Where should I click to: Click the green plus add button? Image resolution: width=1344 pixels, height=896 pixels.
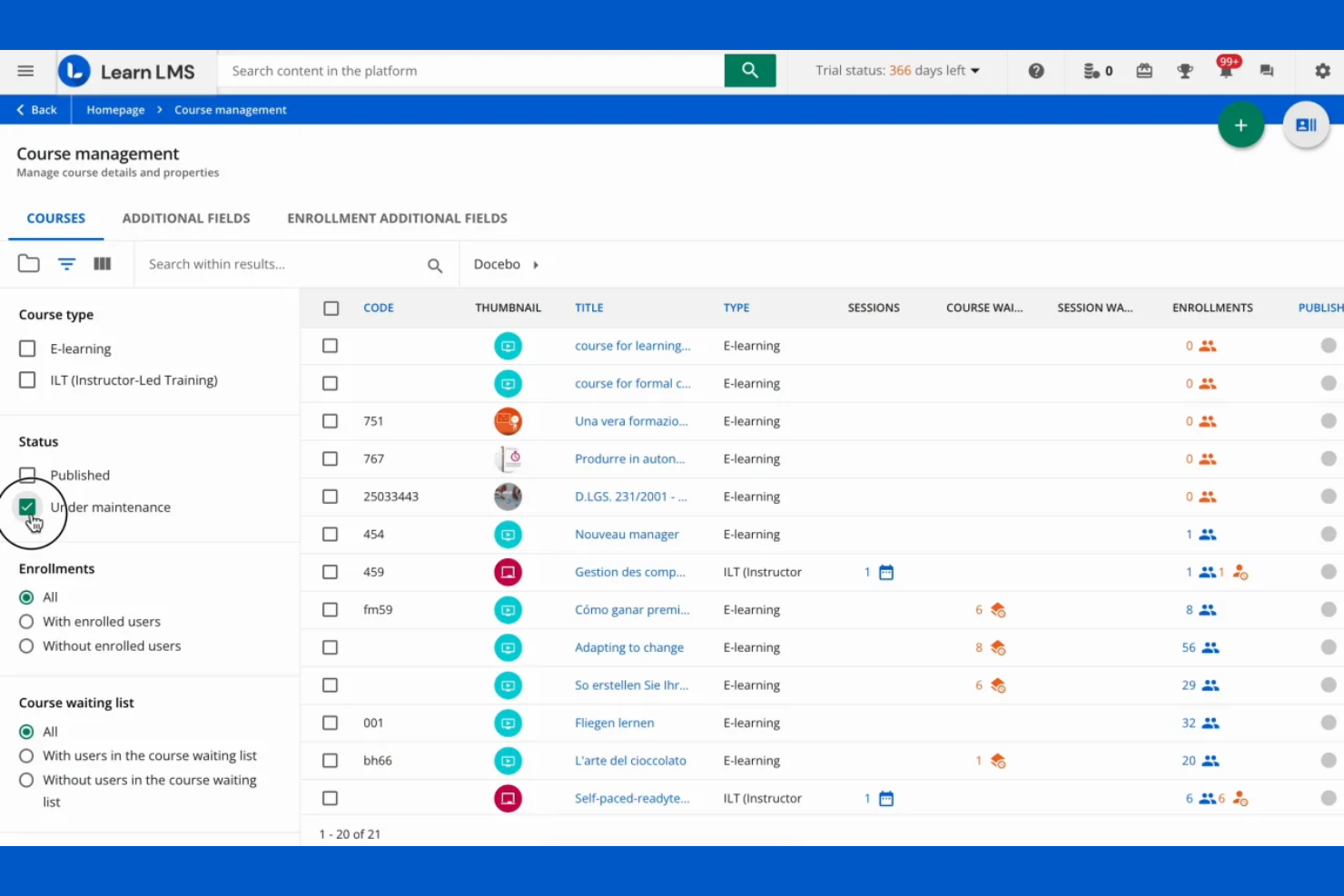pos(1240,125)
